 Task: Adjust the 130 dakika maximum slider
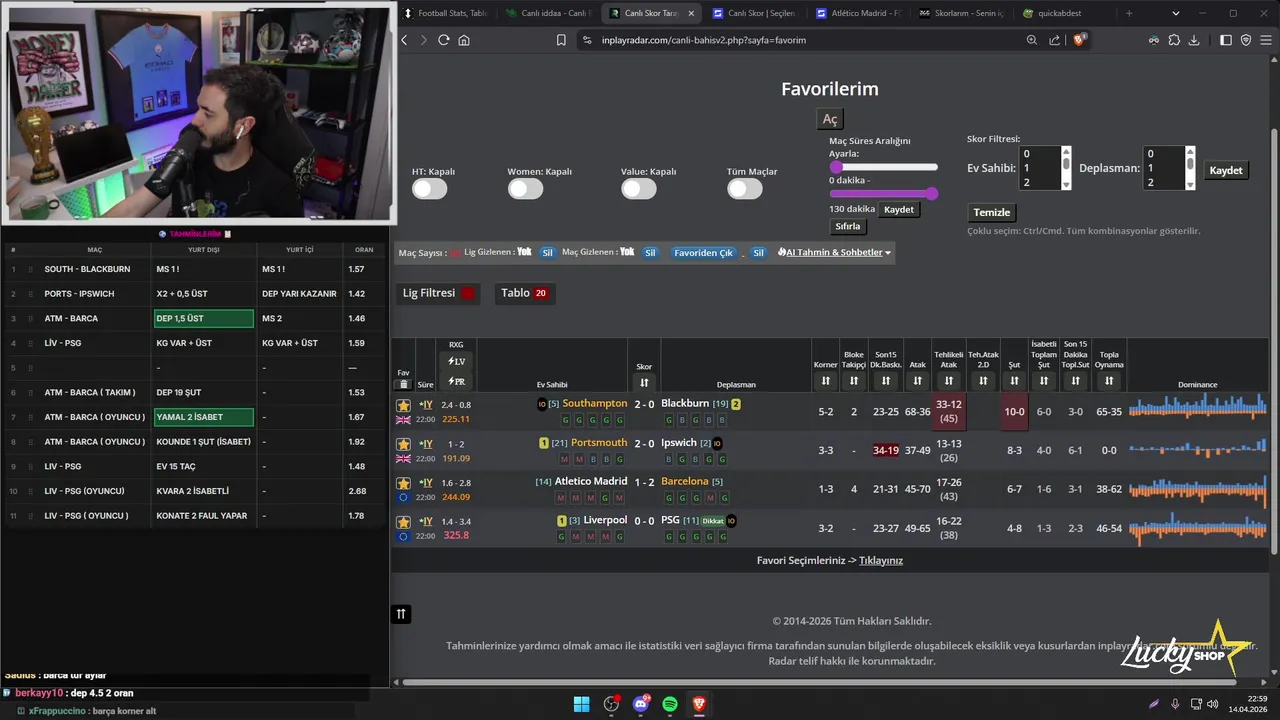932,194
